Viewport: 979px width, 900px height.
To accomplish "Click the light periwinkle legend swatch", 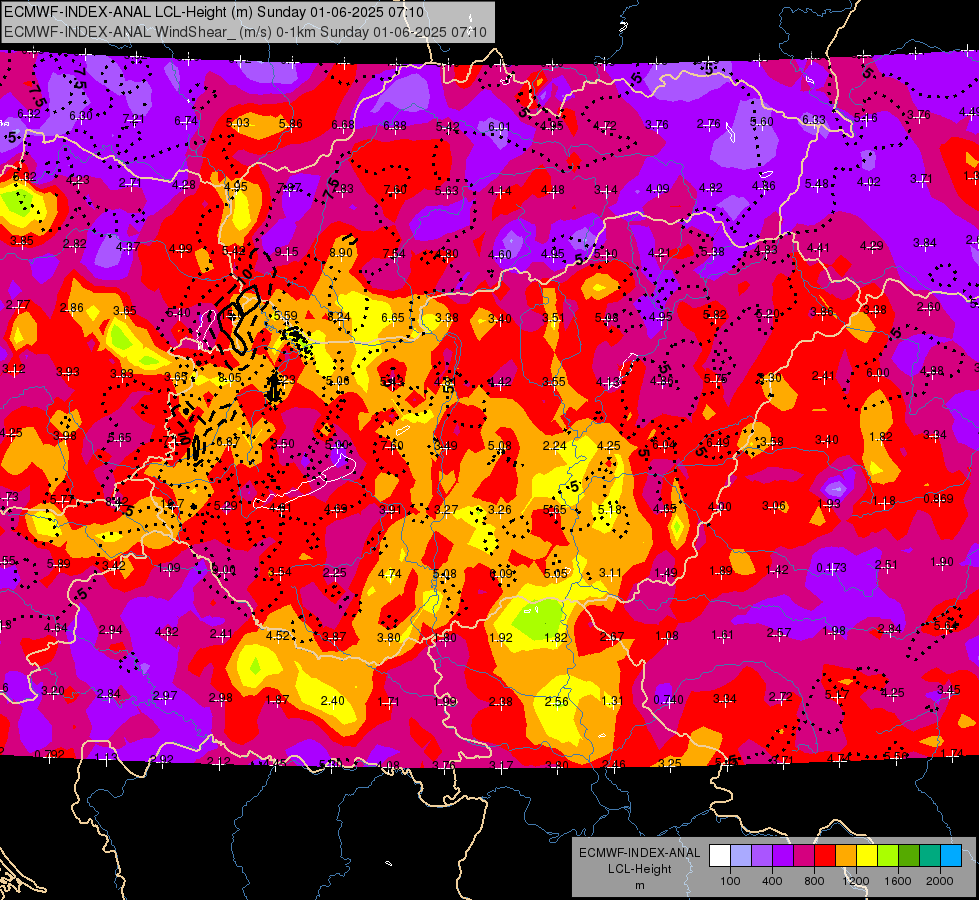I will (740, 855).
